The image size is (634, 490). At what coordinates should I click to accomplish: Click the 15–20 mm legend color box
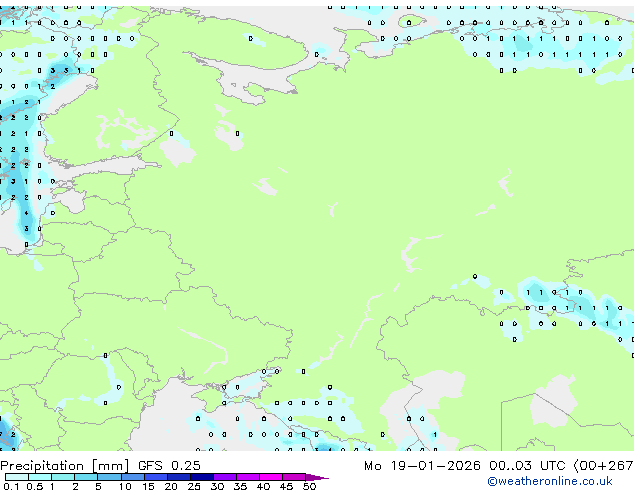pyautogui.click(x=156, y=477)
